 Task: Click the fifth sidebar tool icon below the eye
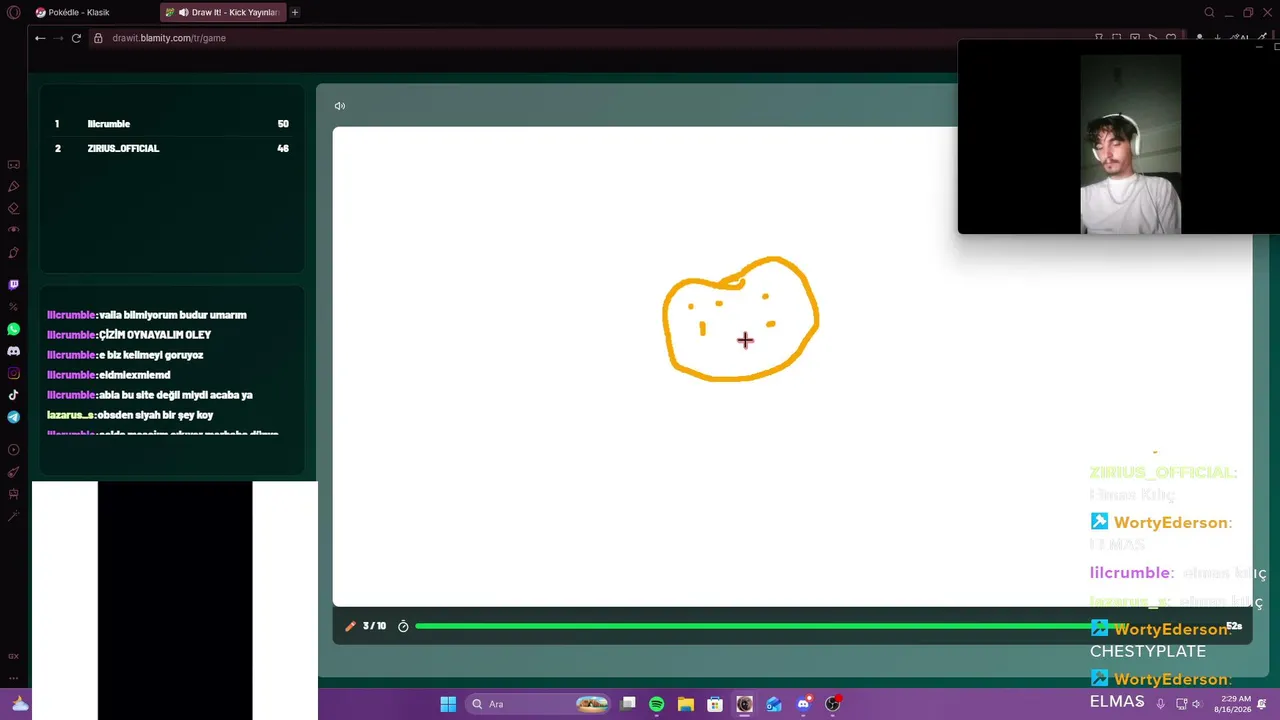click(13, 253)
